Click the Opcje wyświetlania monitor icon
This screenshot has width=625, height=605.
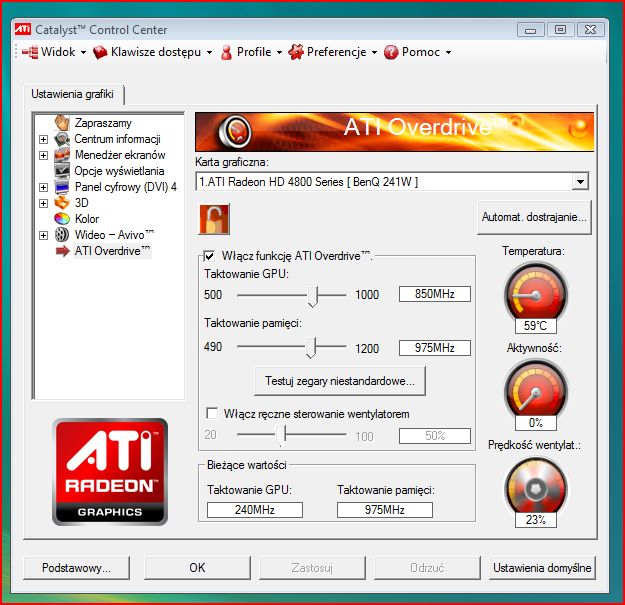tap(62, 171)
